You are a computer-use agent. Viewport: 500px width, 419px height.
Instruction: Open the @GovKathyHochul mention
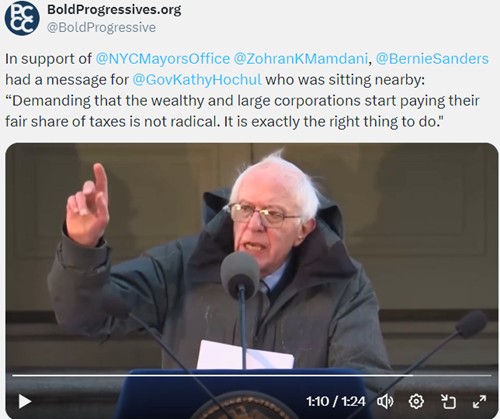[x=197, y=80]
